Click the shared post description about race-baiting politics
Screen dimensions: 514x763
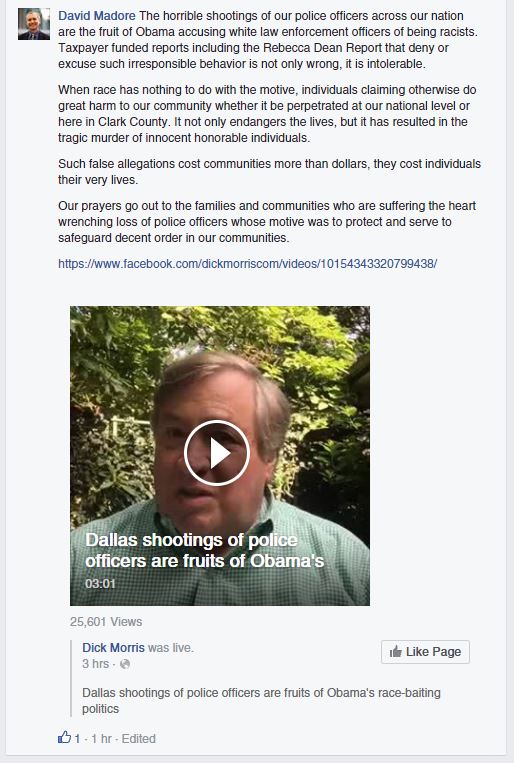coord(261,700)
